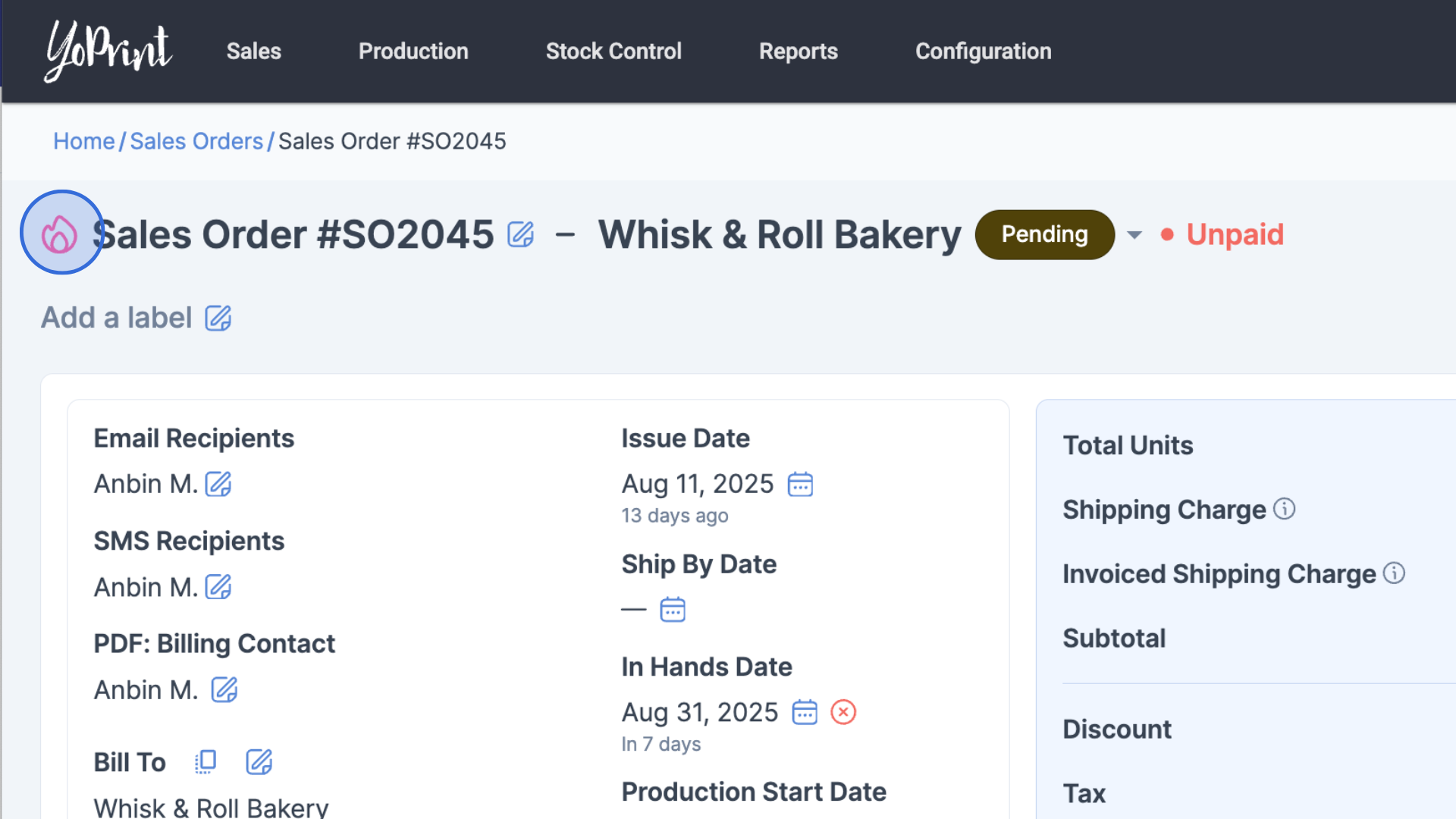Viewport: 1456px width, 819px height.
Task: Click the 13 days ago text
Action: pos(675,516)
